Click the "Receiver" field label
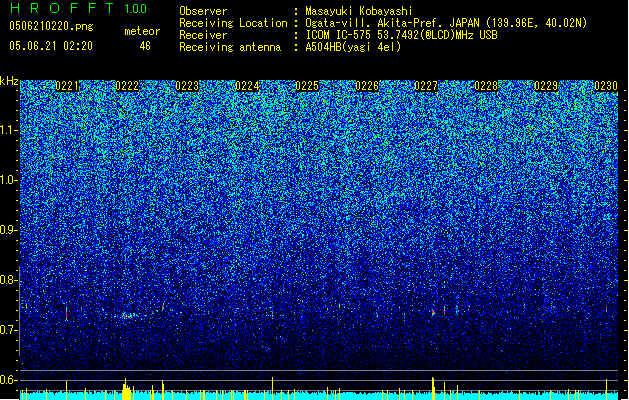This screenshot has height=400, width=629. (x=203, y=35)
